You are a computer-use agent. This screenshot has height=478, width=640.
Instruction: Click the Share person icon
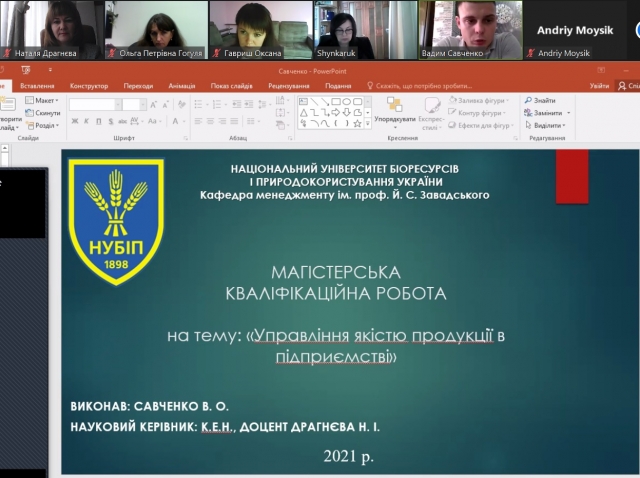pyautogui.click(x=622, y=86)
